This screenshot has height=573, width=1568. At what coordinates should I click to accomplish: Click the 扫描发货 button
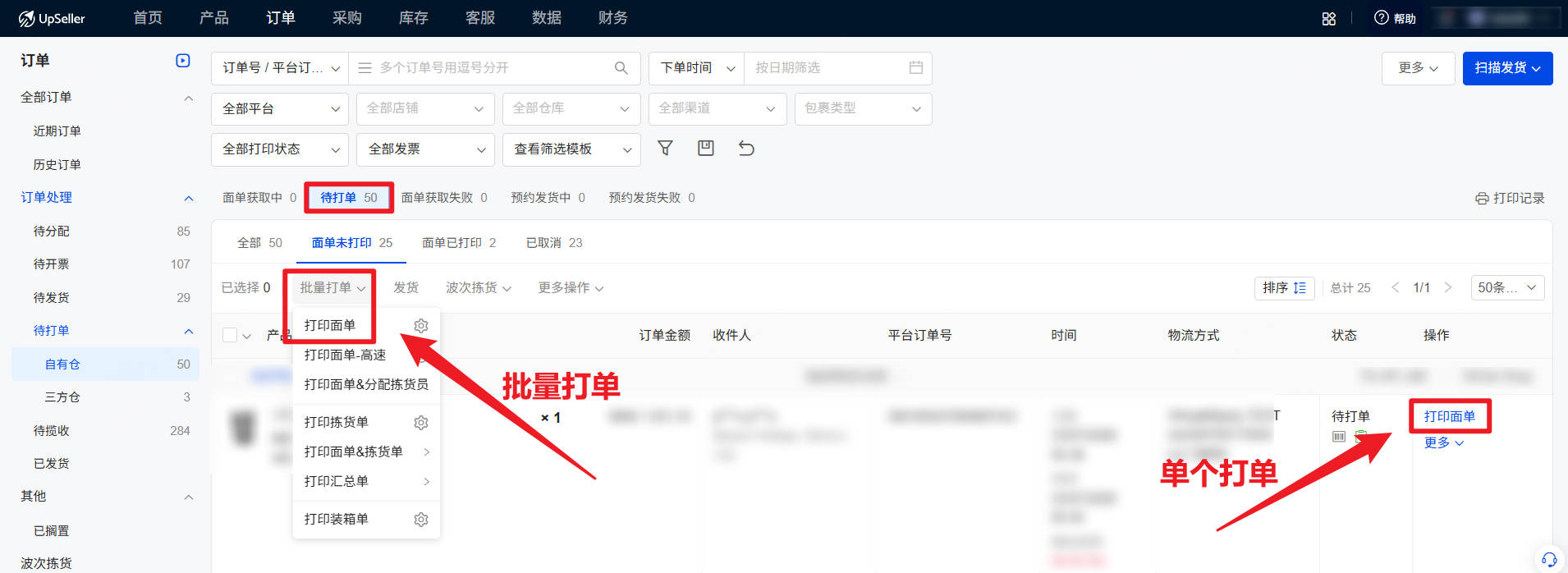coord(1507,68)
